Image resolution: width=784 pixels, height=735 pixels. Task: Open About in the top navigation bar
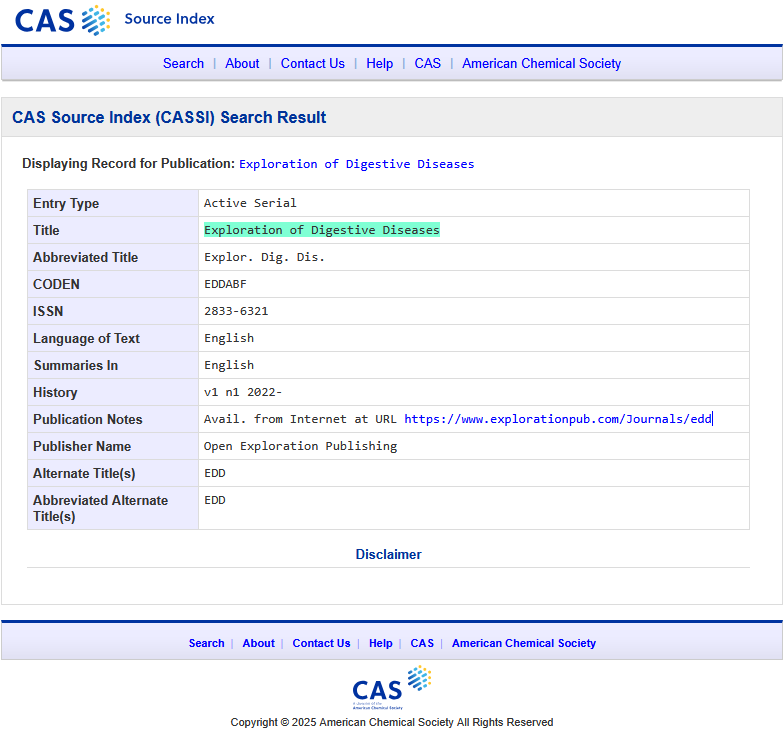(x=242, y=64)
